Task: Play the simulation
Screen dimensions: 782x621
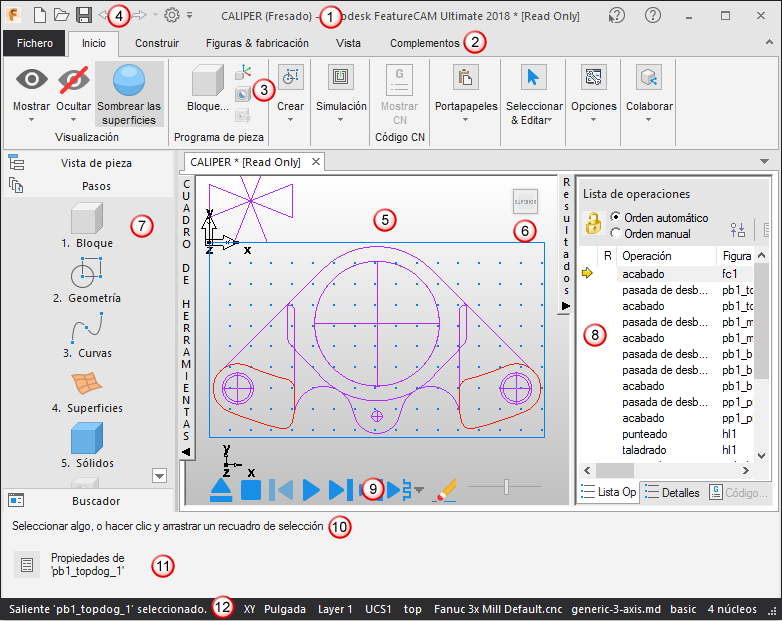Action: (311, 490)
